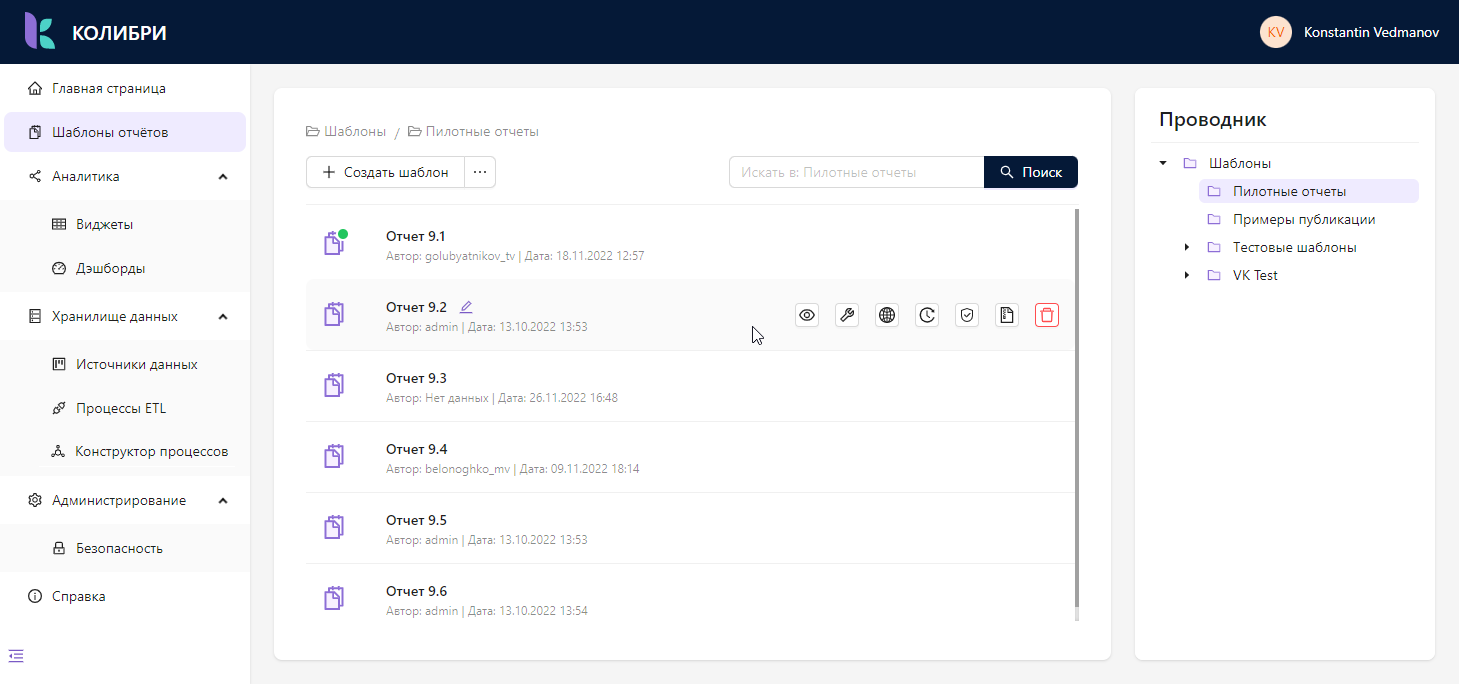
Task: Click the Создать шаблон button
Action: 386,172
